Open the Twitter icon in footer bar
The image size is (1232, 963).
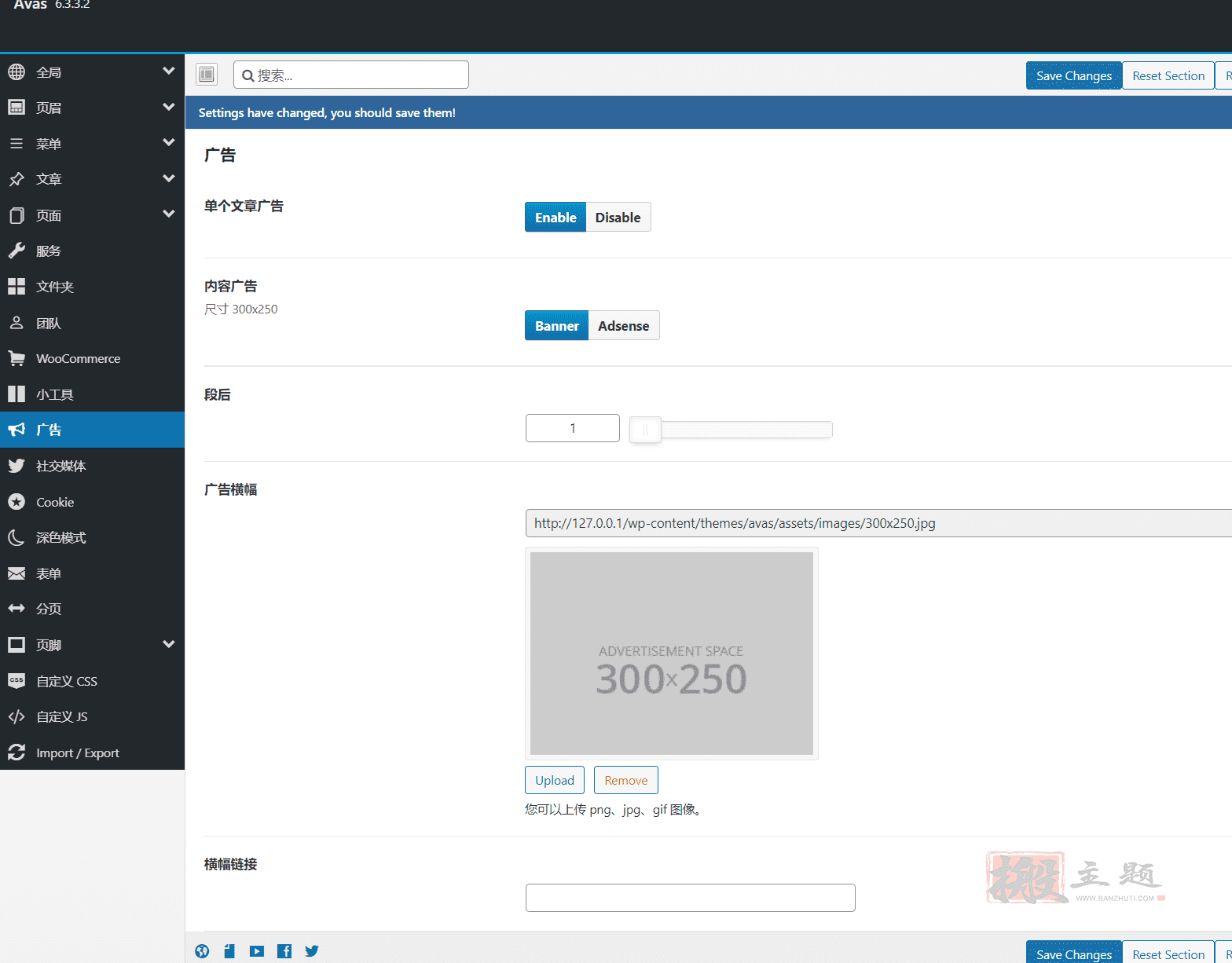312,951
